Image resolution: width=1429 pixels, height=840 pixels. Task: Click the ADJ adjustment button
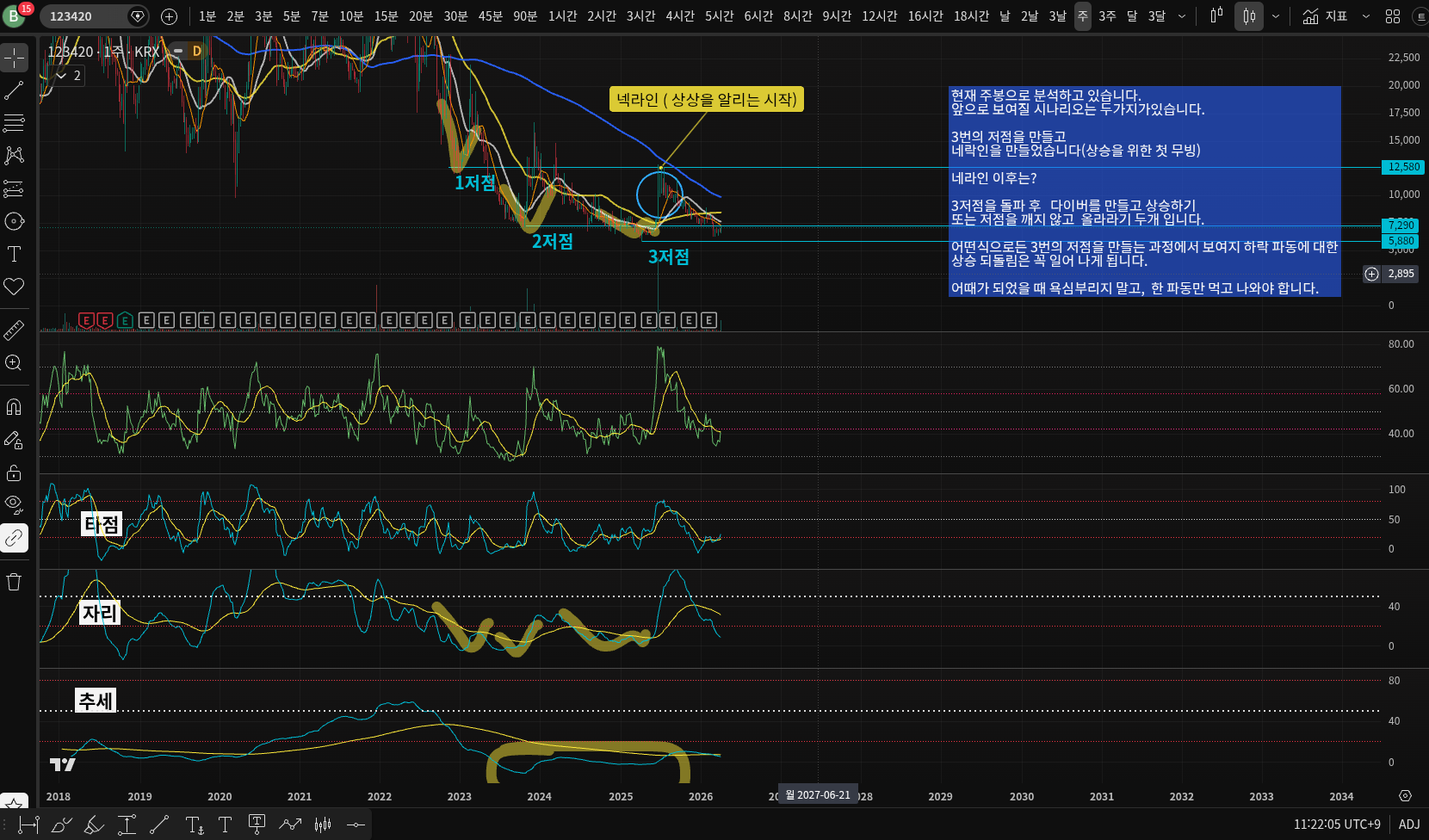(x=1409, y=825)
